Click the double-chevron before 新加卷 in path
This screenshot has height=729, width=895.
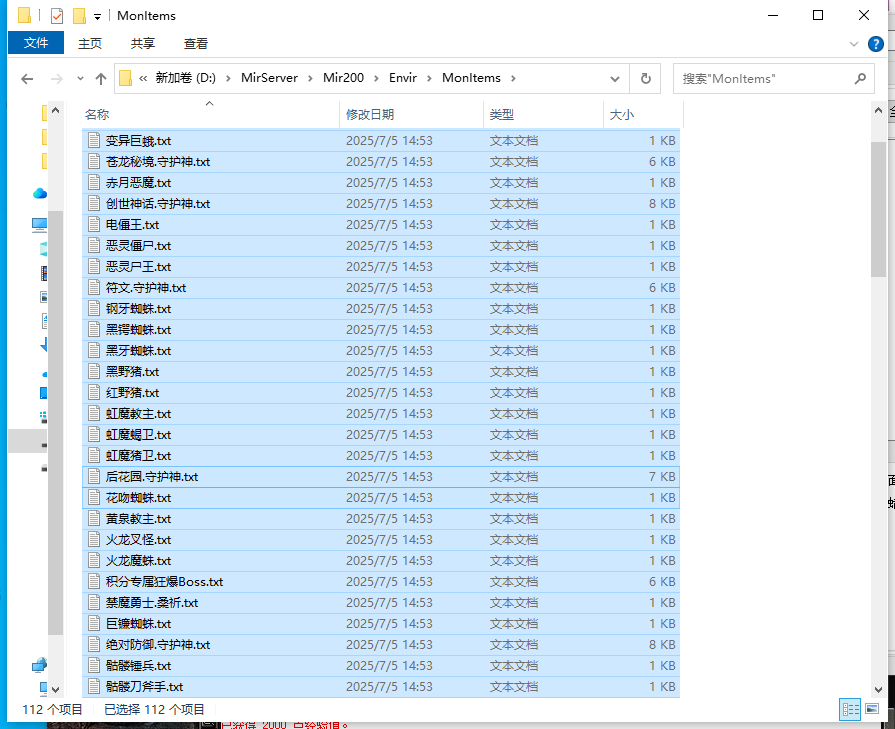pyautogui.click(x=143, y=78)
